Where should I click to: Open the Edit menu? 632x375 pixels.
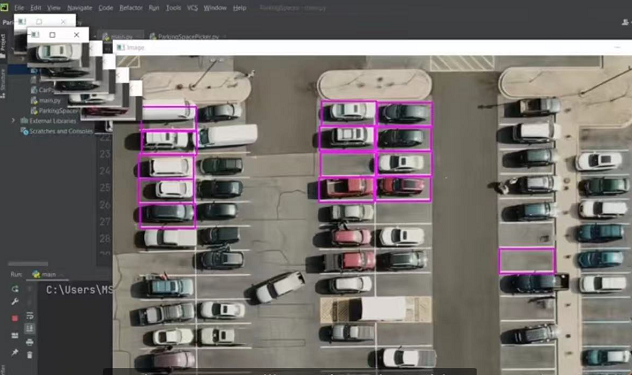35,8
